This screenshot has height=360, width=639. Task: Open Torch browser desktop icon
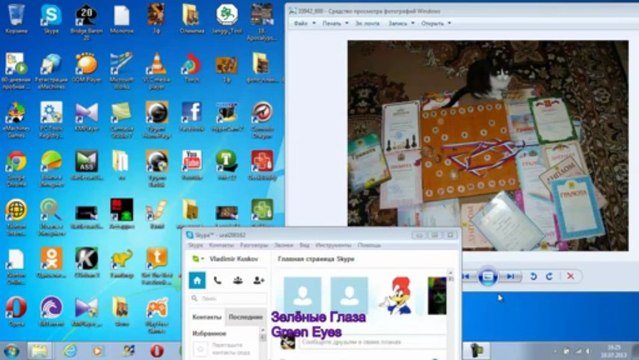click(192, 67)
